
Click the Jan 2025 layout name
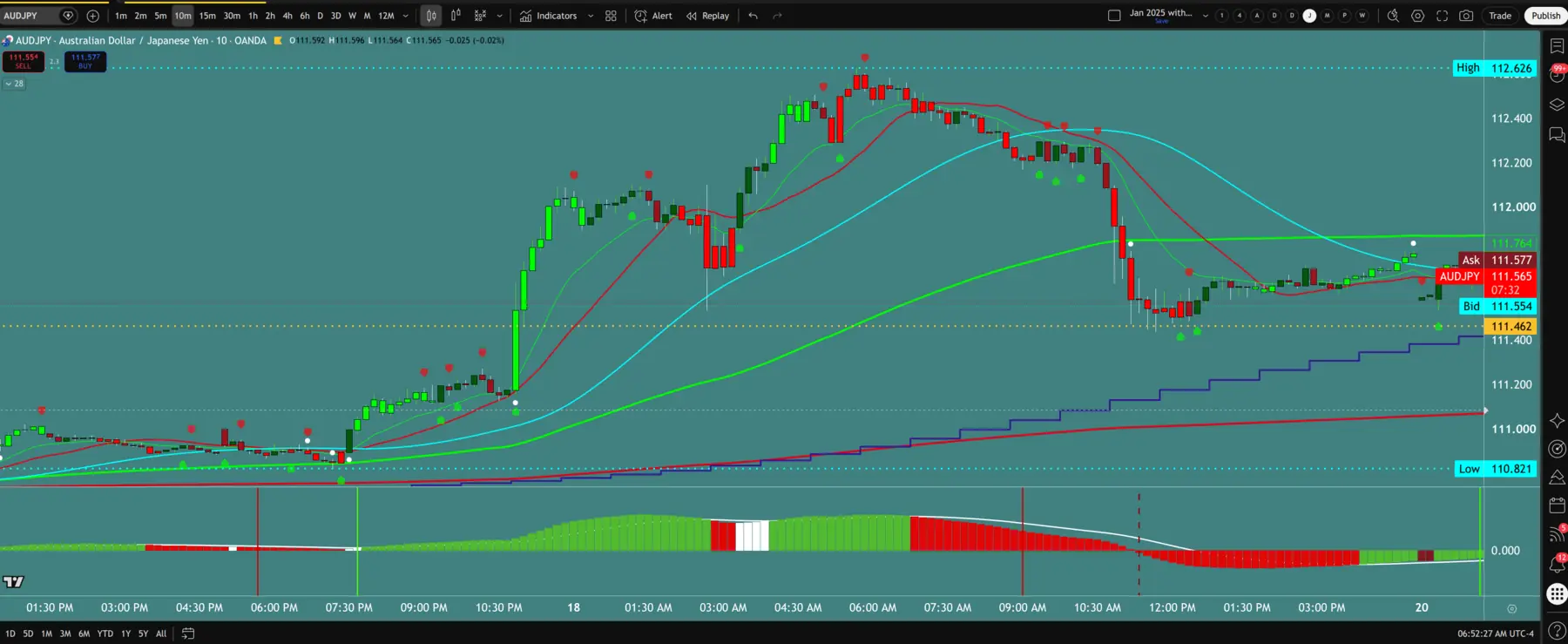tap(1160, 14)
